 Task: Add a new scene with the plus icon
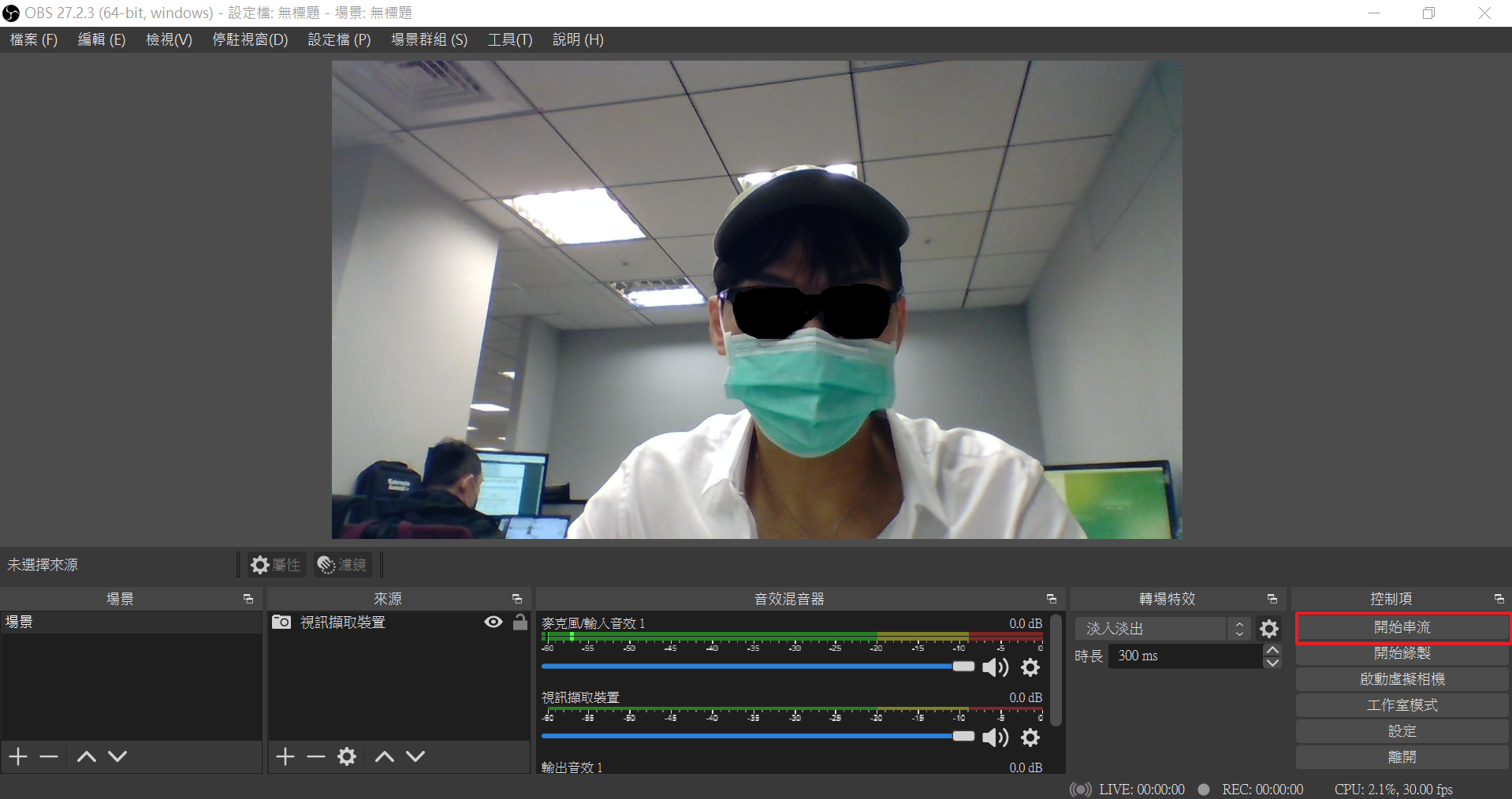tap(18, 756)
